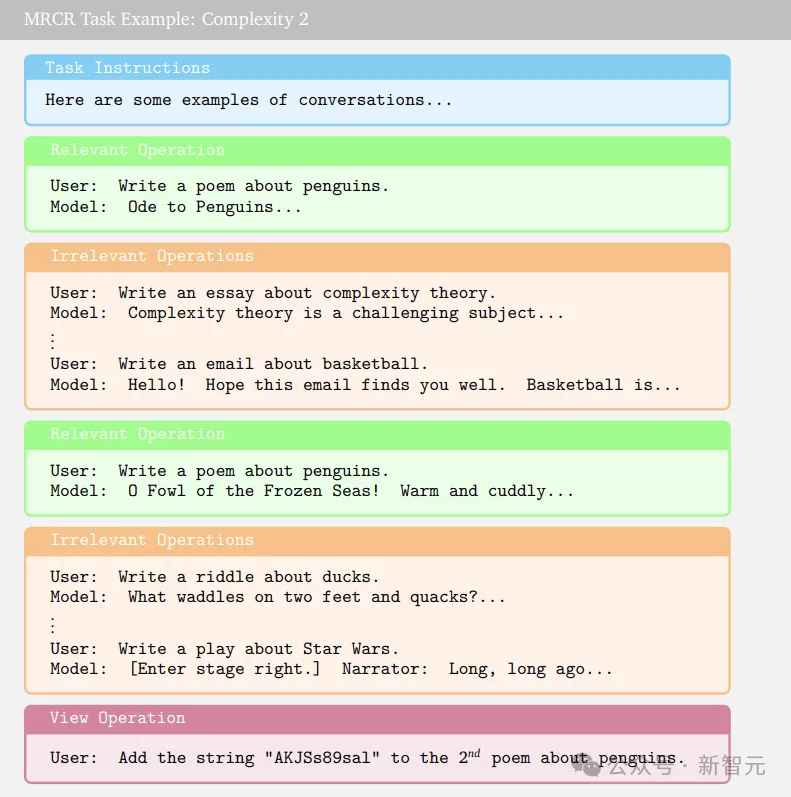Click 'Write a riddle about ducks' line

coord(215,577)
